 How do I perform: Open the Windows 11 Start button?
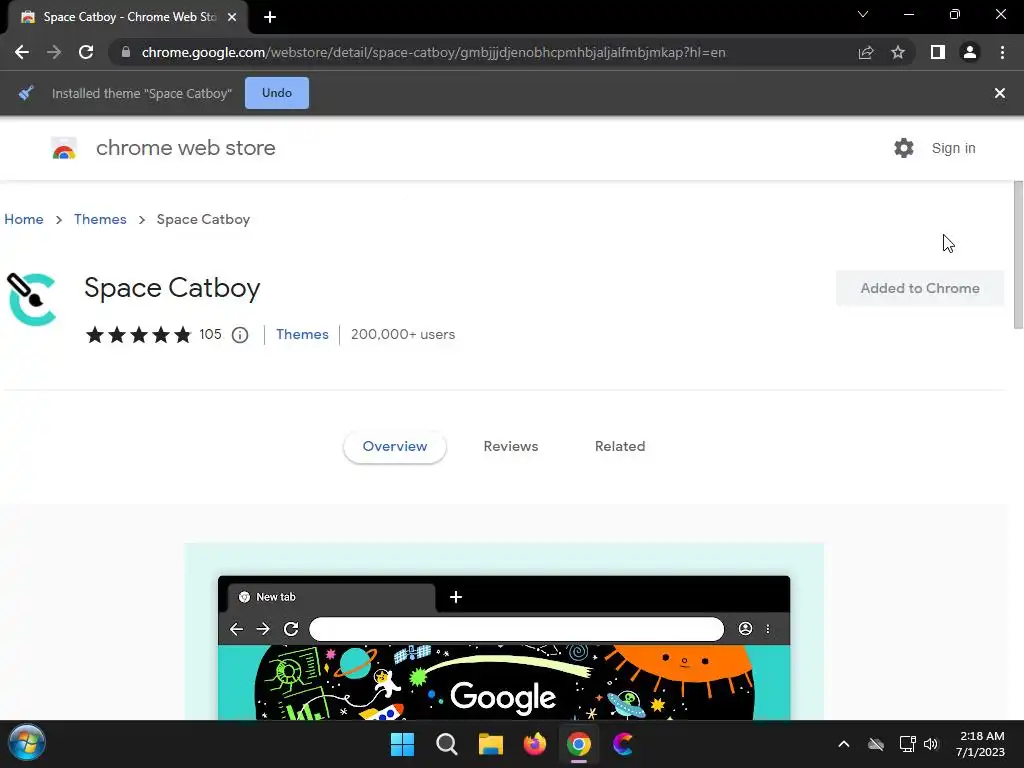pos(402,744)
